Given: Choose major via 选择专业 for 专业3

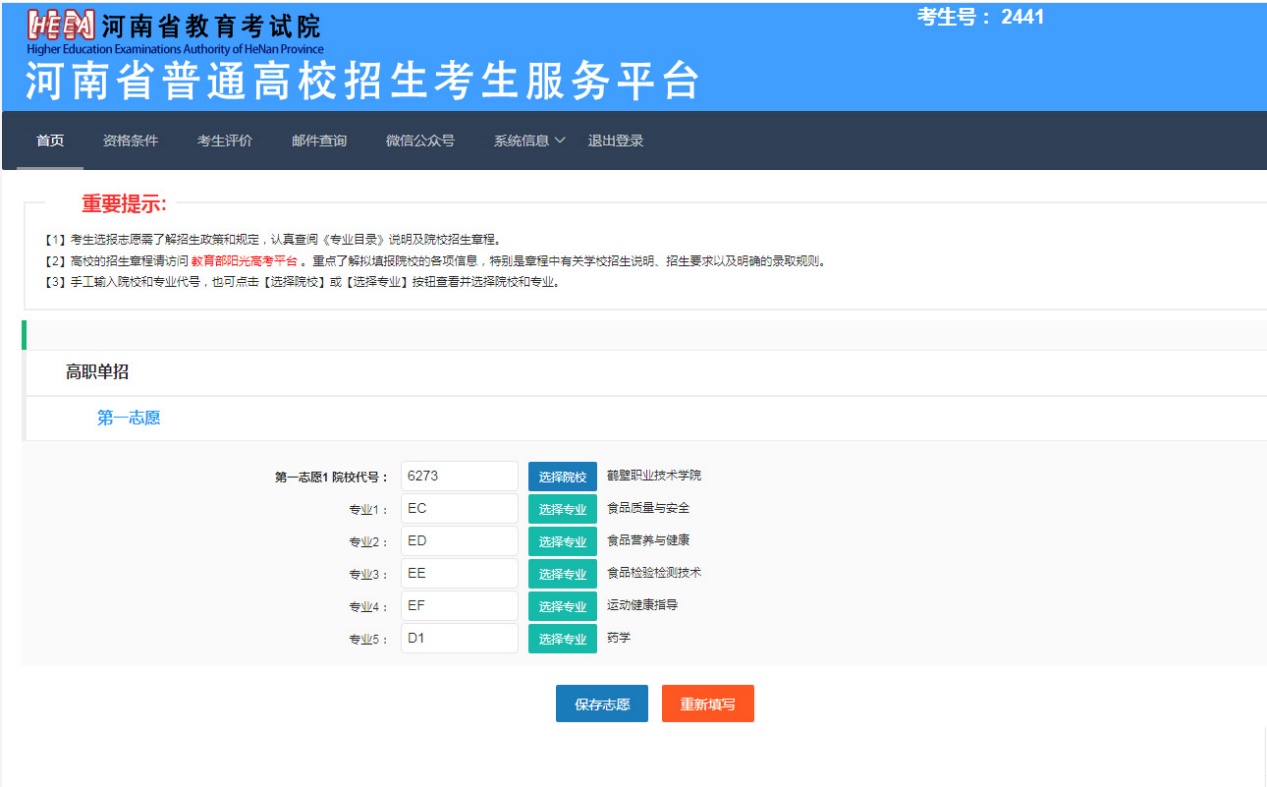Looking at the screenshot, I should (562, 574).
